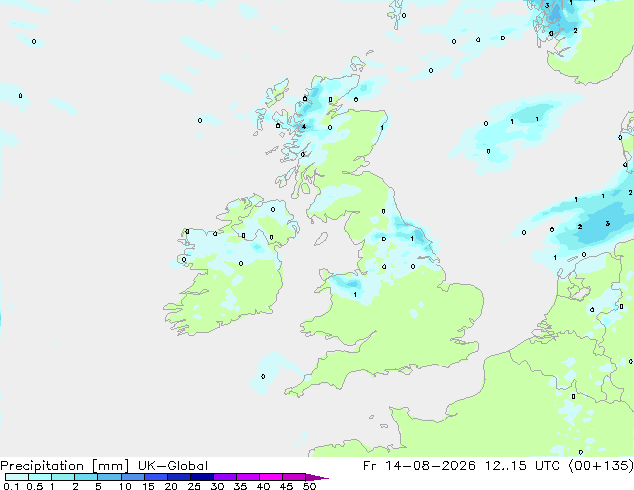
Task: Click the 'UK-Global' model label
Action: (x=173, y=466)
